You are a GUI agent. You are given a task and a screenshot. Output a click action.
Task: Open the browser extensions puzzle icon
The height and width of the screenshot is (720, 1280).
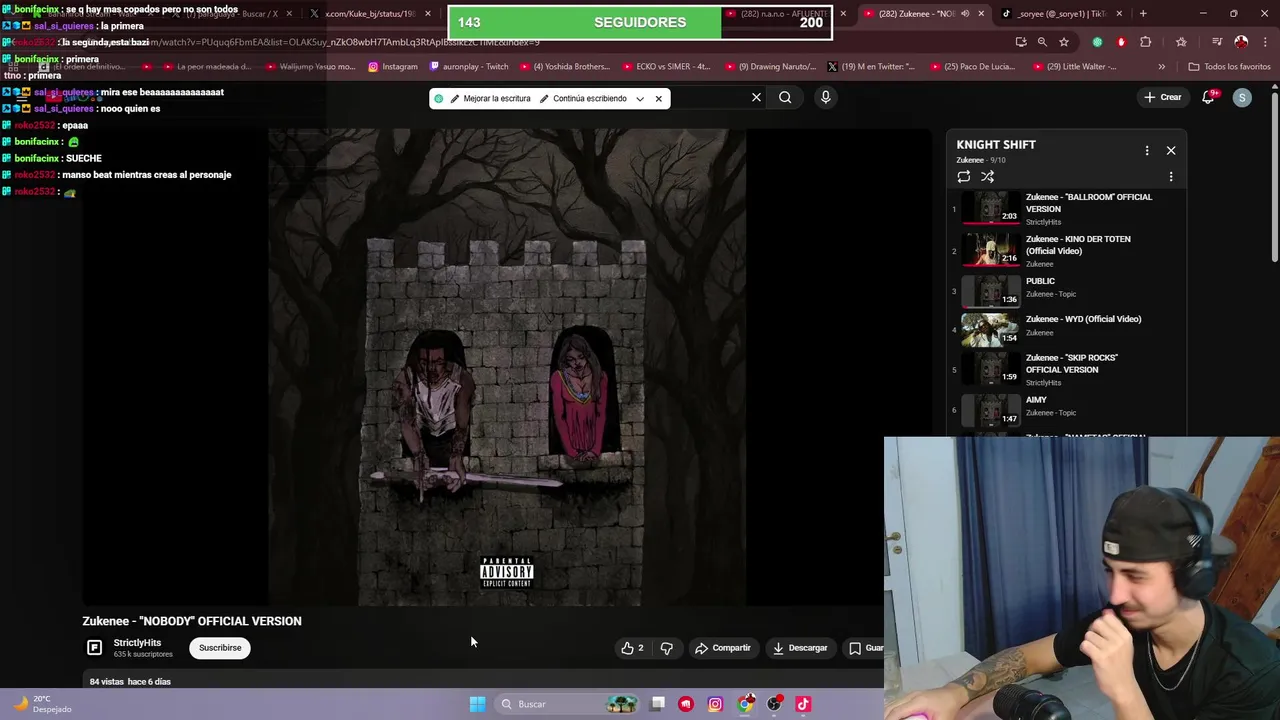pyautogui.click(x=1146, y=42)
